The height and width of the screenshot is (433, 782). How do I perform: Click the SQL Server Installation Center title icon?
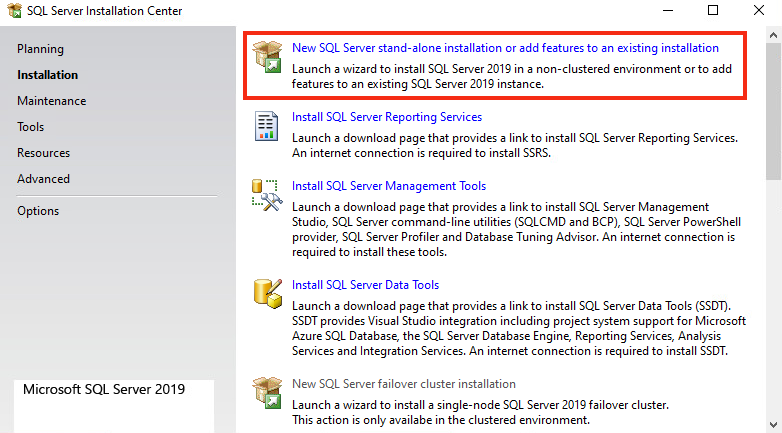(x=14, y=10)
